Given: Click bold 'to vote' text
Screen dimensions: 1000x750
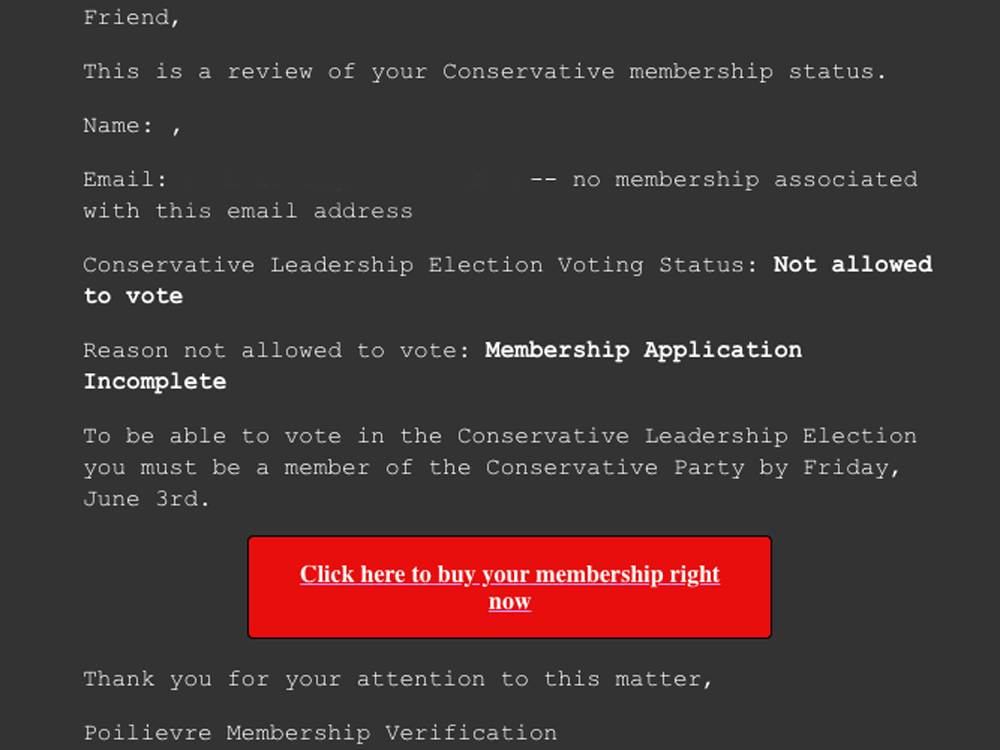Looking at the screenshot, I should [133, 297].
